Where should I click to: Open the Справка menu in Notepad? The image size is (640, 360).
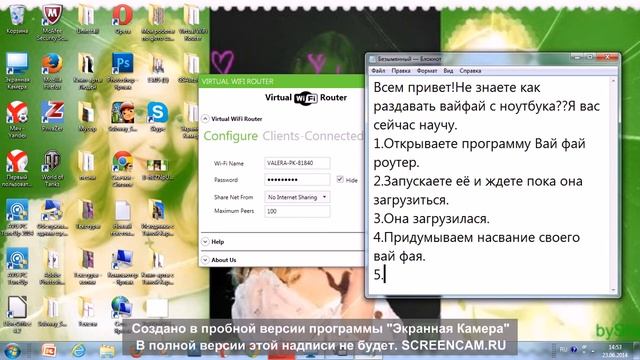point(470,71)
